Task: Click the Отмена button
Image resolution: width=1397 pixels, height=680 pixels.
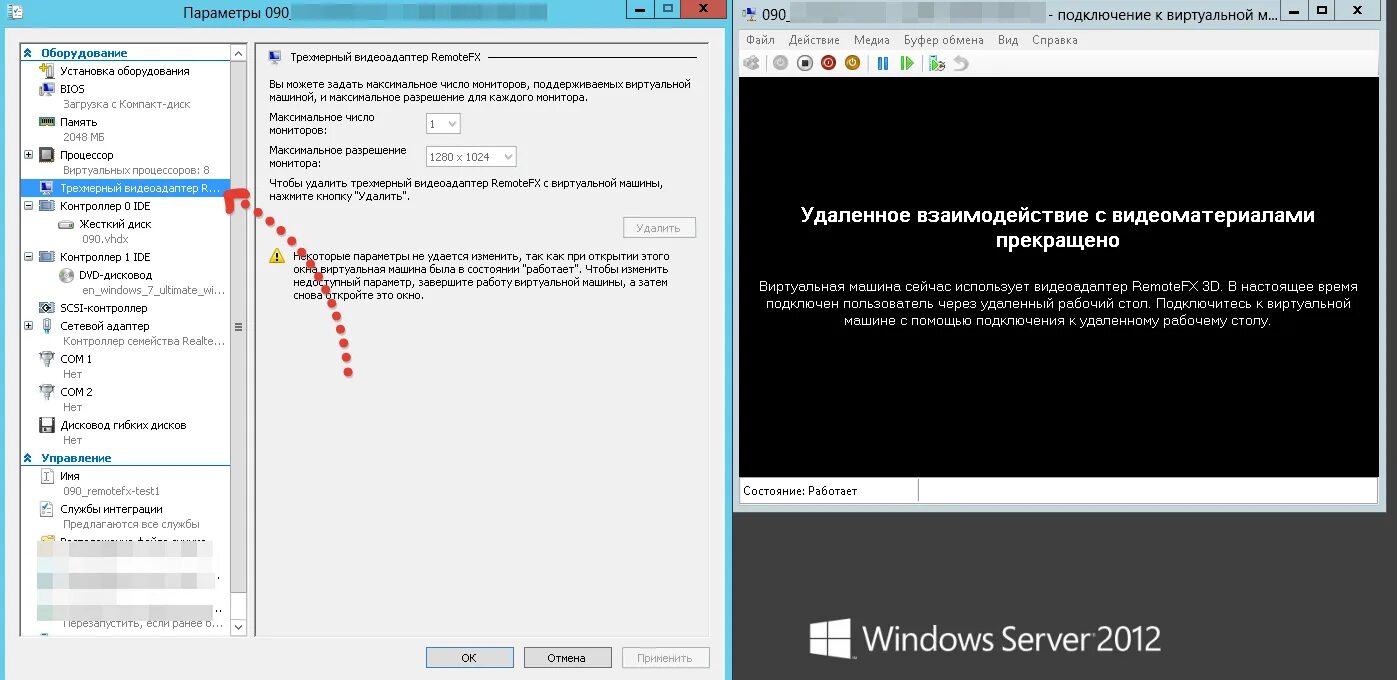Action: (x=566, y=658)
